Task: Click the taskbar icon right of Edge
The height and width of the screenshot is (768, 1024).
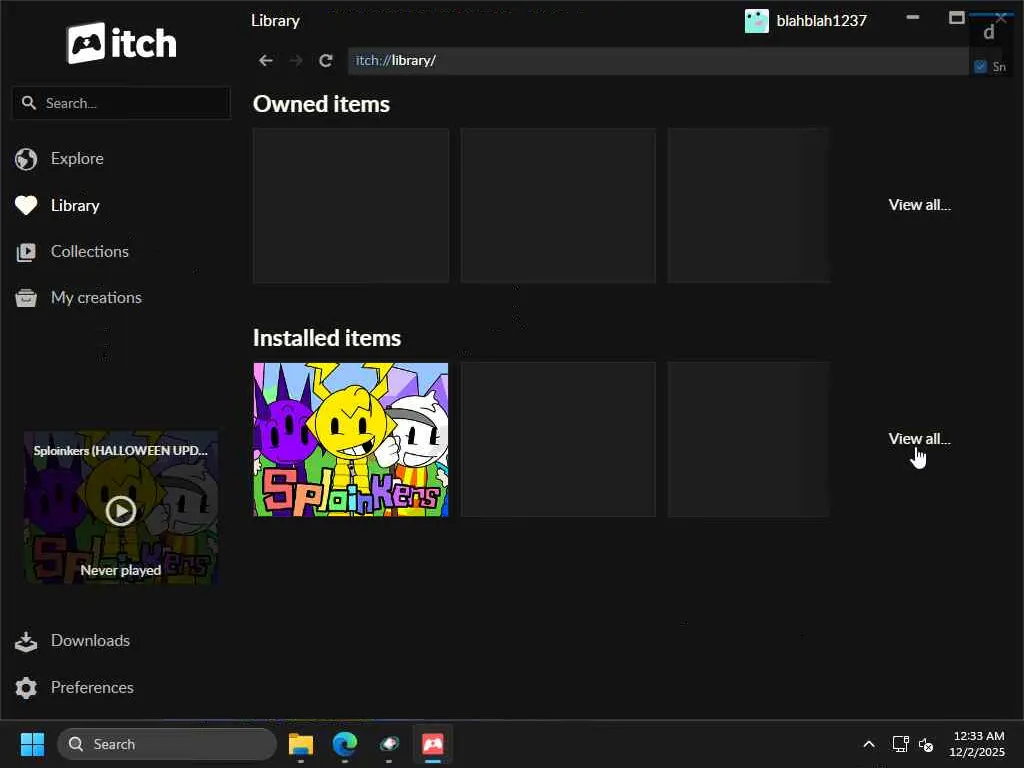Action: (x=389, y=744)
